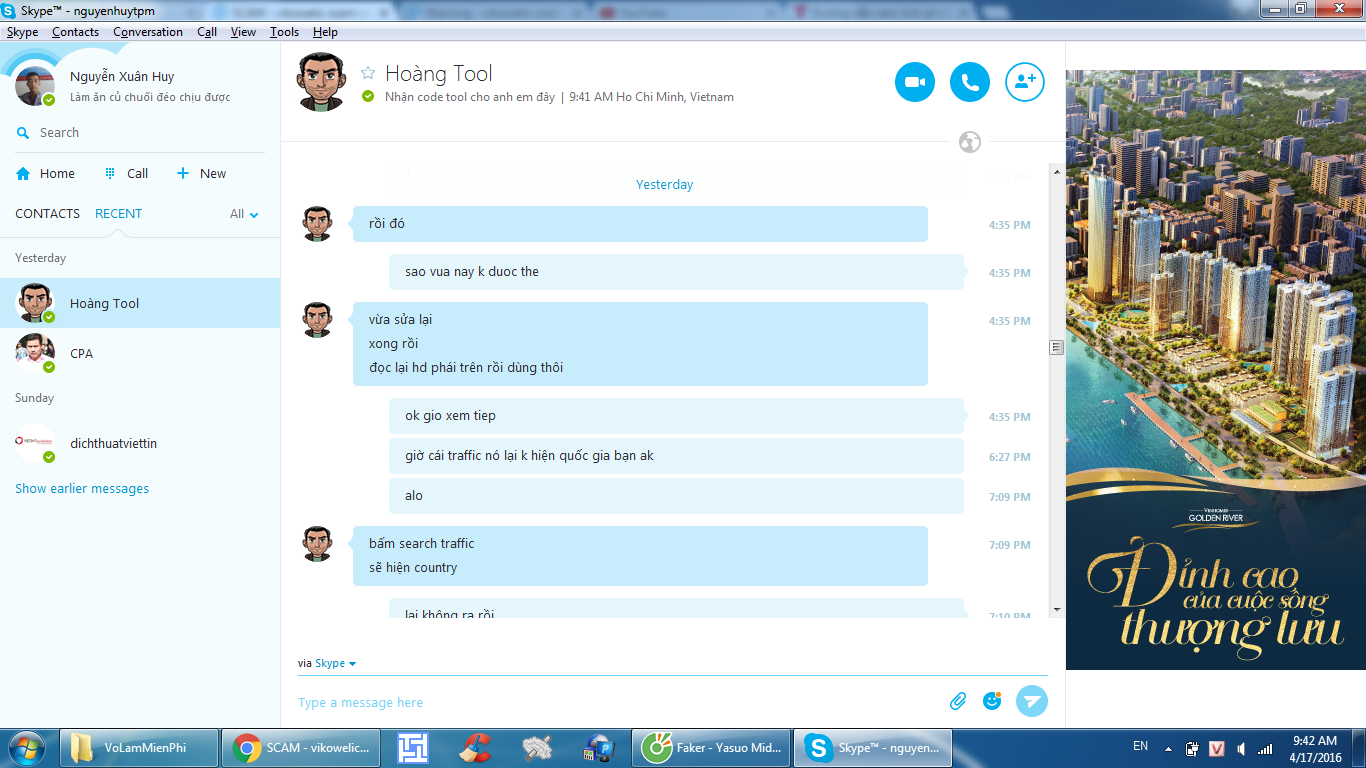
Task: Click Show earlier messages link
Action: pyautogui.click(x=82, y=488)
